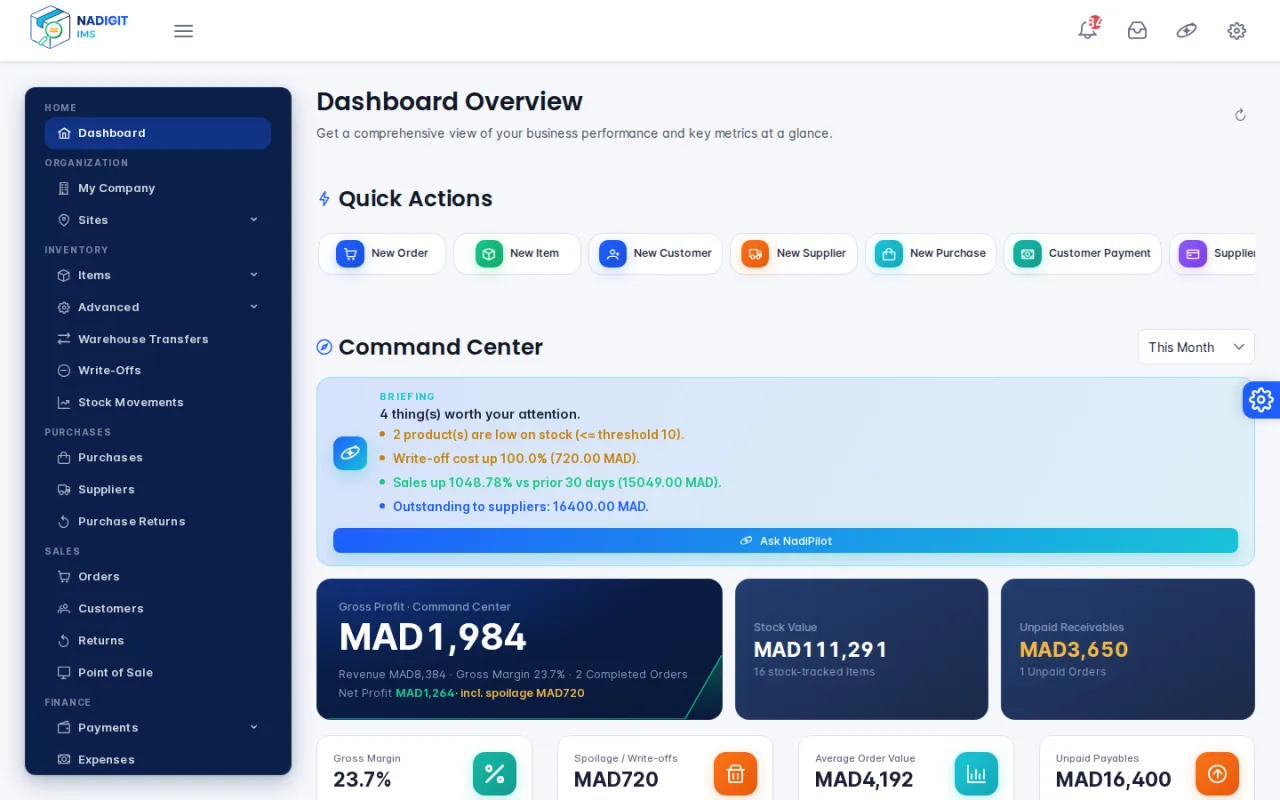This screenshot has width=1280, height=800.
Task: Expand the Payments submenu chevron
Action: pyautogui.click(x=254, y=727)
